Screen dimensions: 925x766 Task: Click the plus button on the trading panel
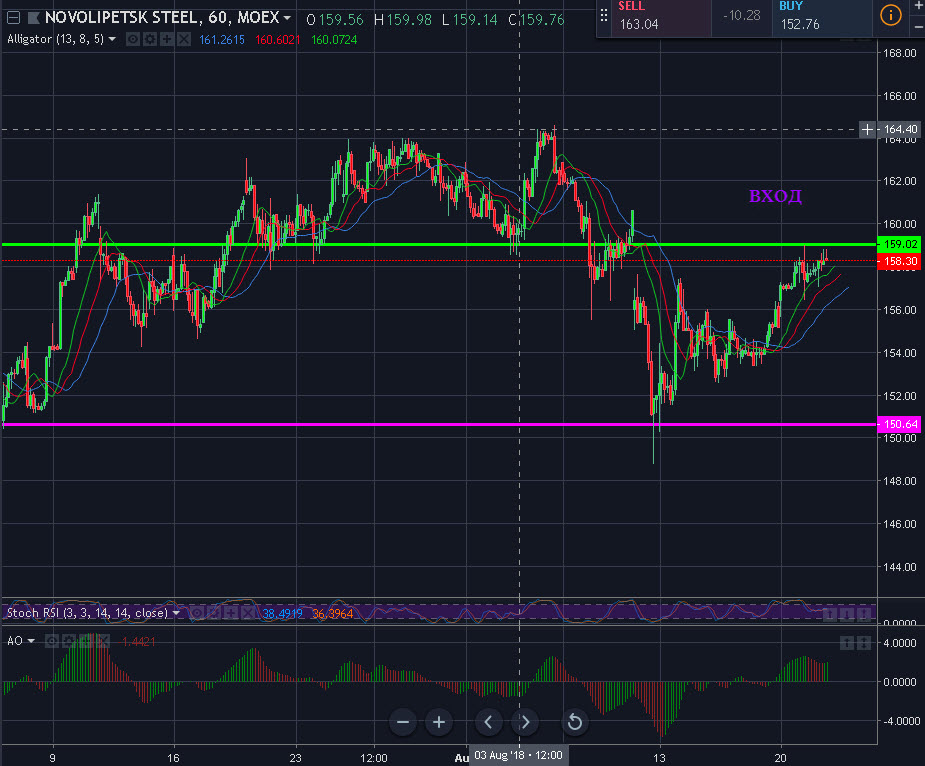click(919, 5)
